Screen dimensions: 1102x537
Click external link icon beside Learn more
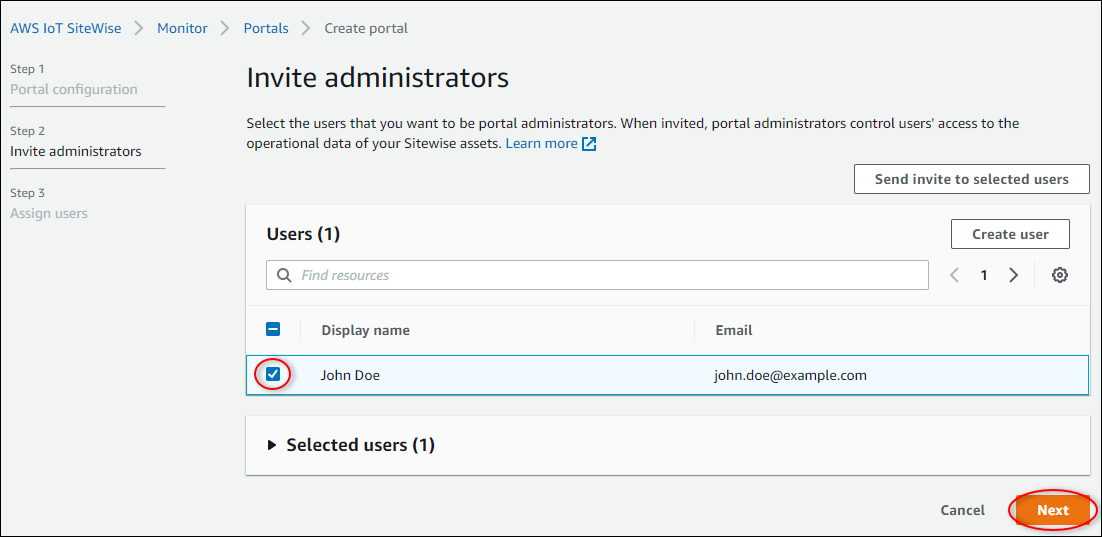(x=590, y=144)
